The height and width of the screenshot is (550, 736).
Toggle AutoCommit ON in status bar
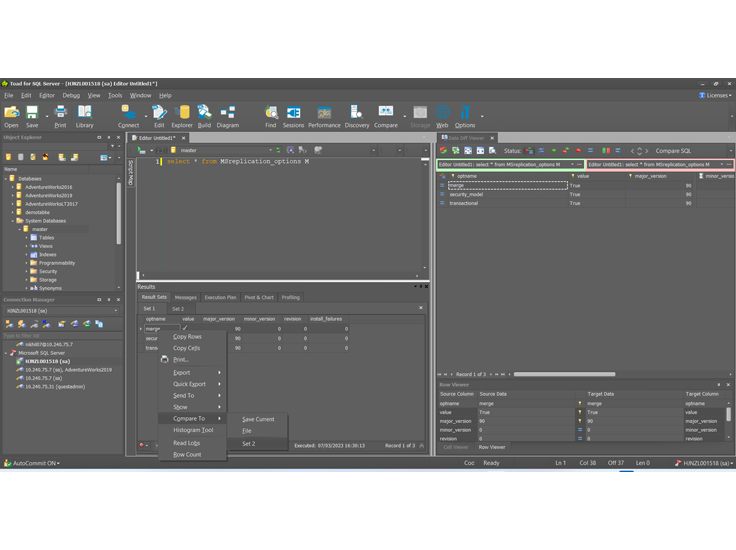32,463
